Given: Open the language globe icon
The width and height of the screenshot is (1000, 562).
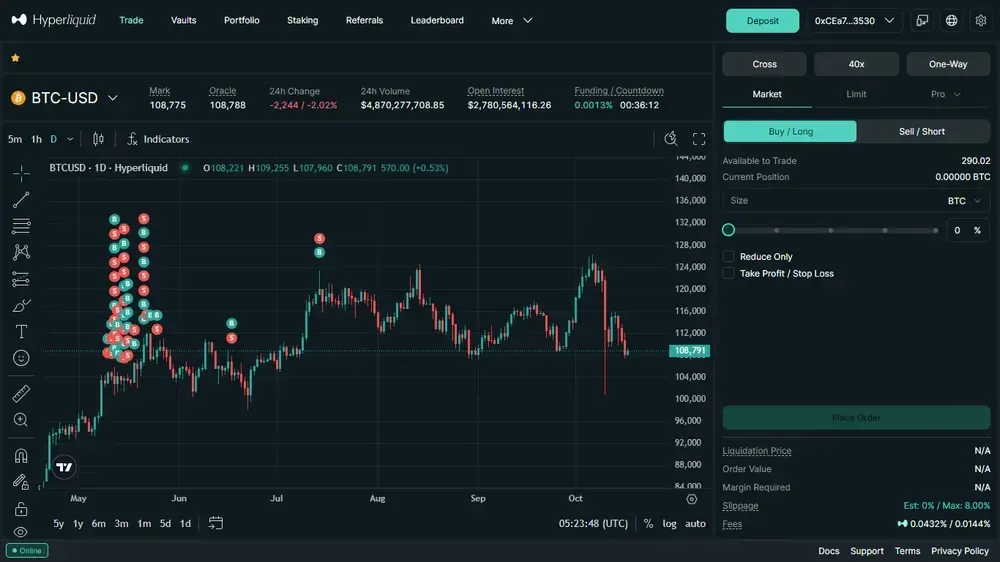Looking at the screenshot, I should pyautogui.click(x=952, y=20).
